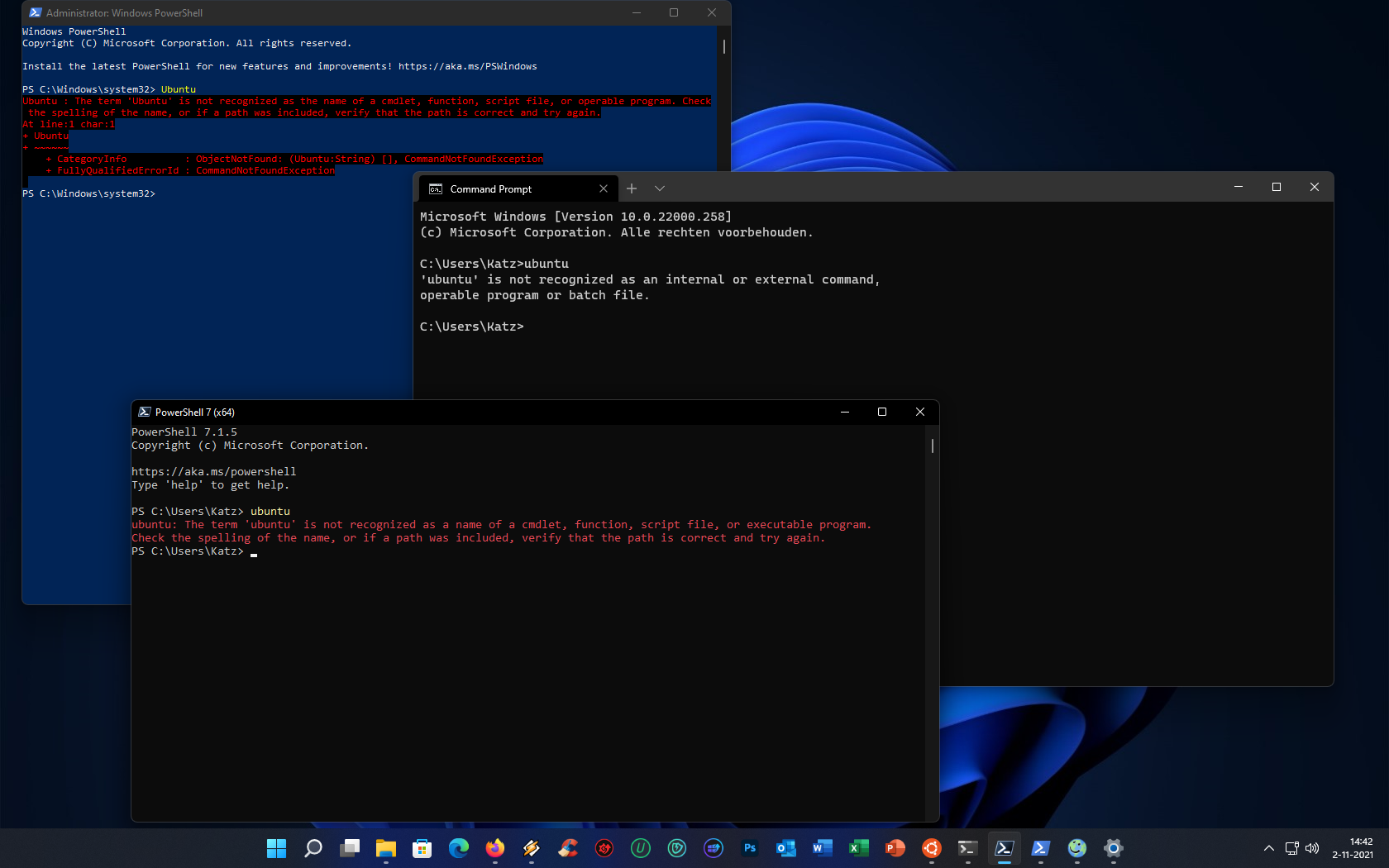Open PowerPoint from the taskbar
This screenshot has height=868, width=1389.
coord(895,848)
